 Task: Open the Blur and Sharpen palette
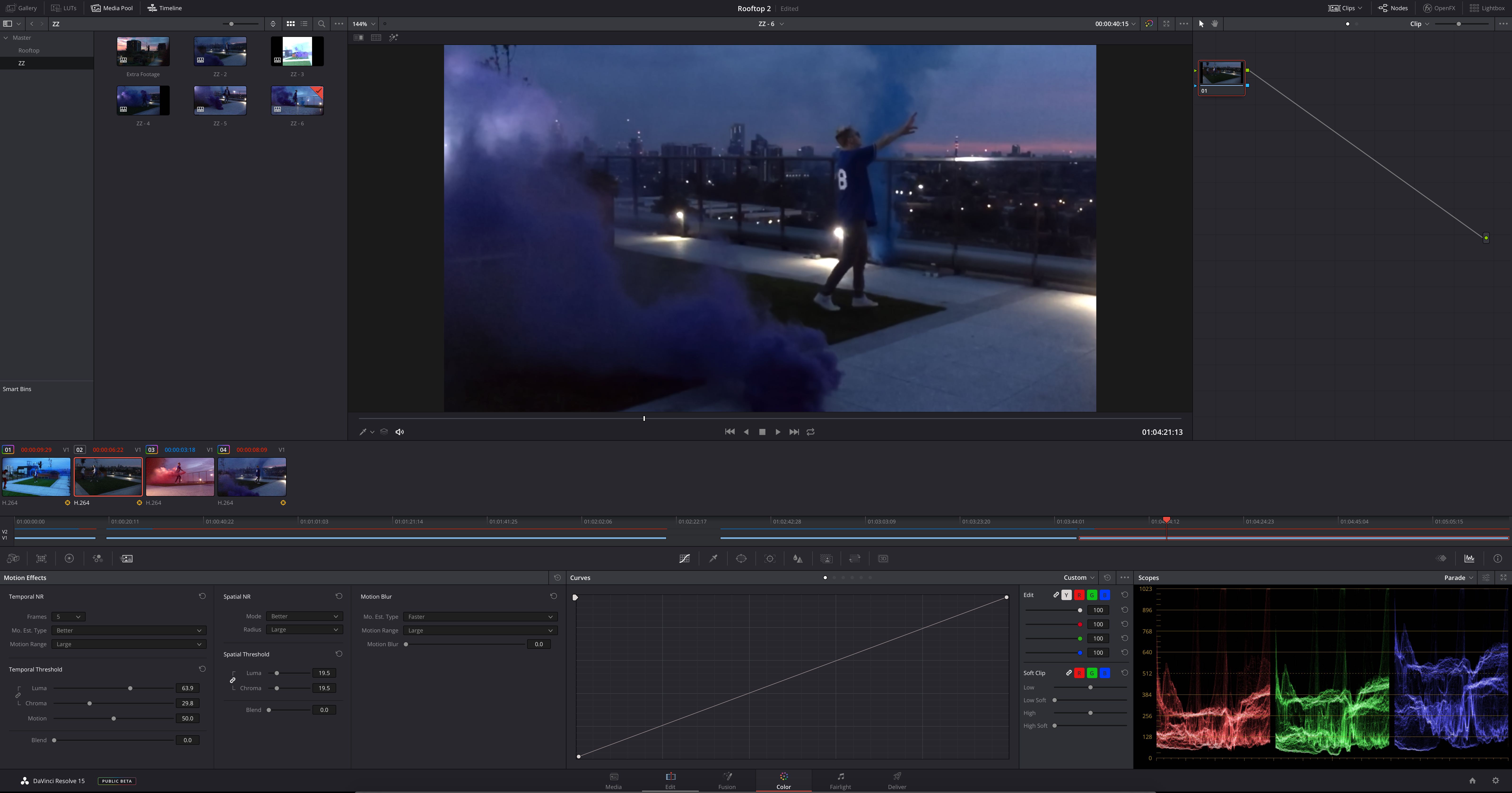798,558
